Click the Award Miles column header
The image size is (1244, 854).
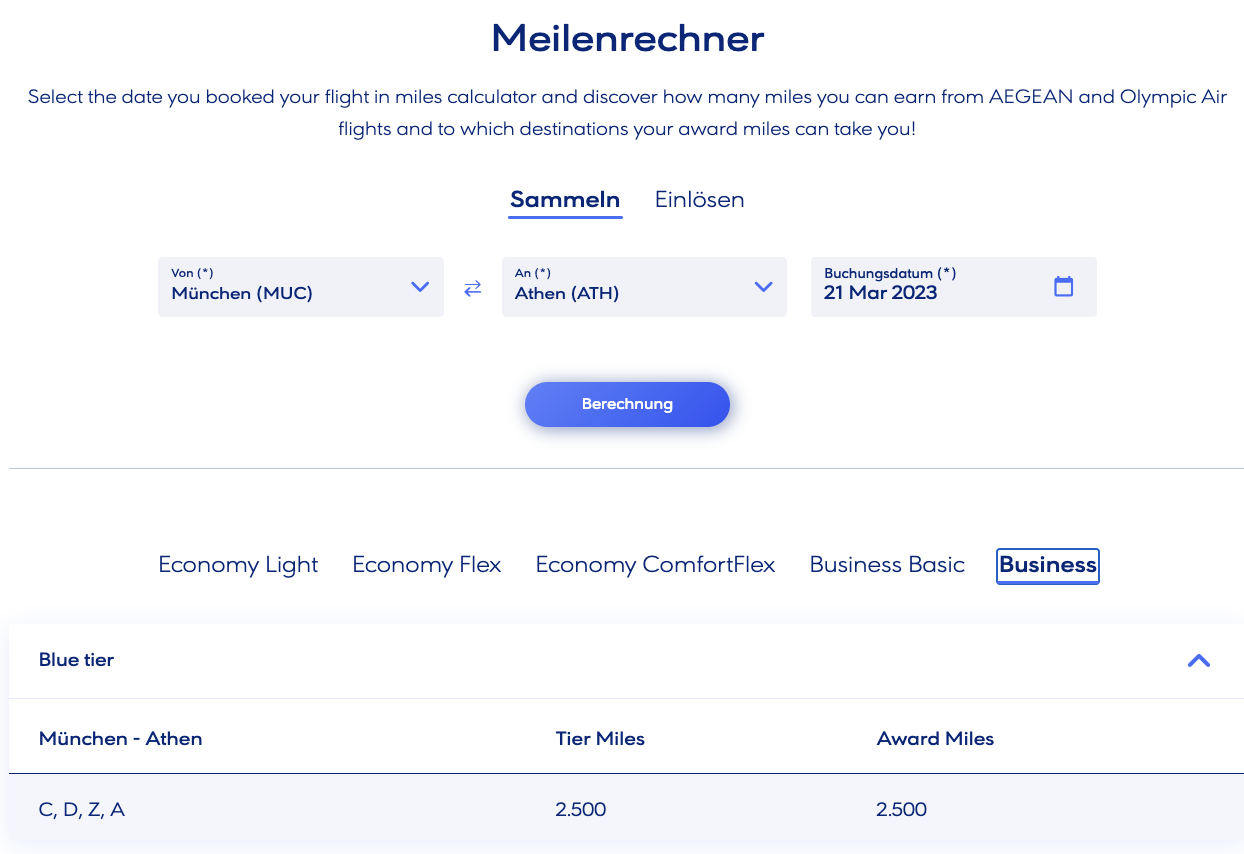[935, 739]
